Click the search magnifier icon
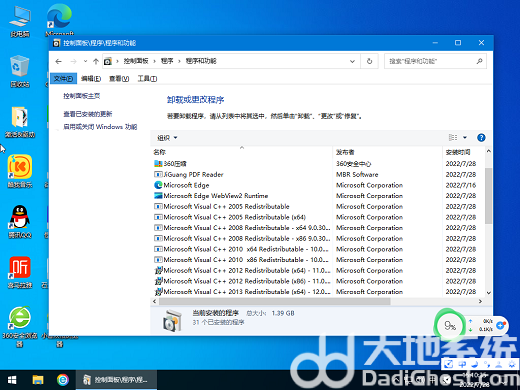520x390 pixels. [479, 61]
